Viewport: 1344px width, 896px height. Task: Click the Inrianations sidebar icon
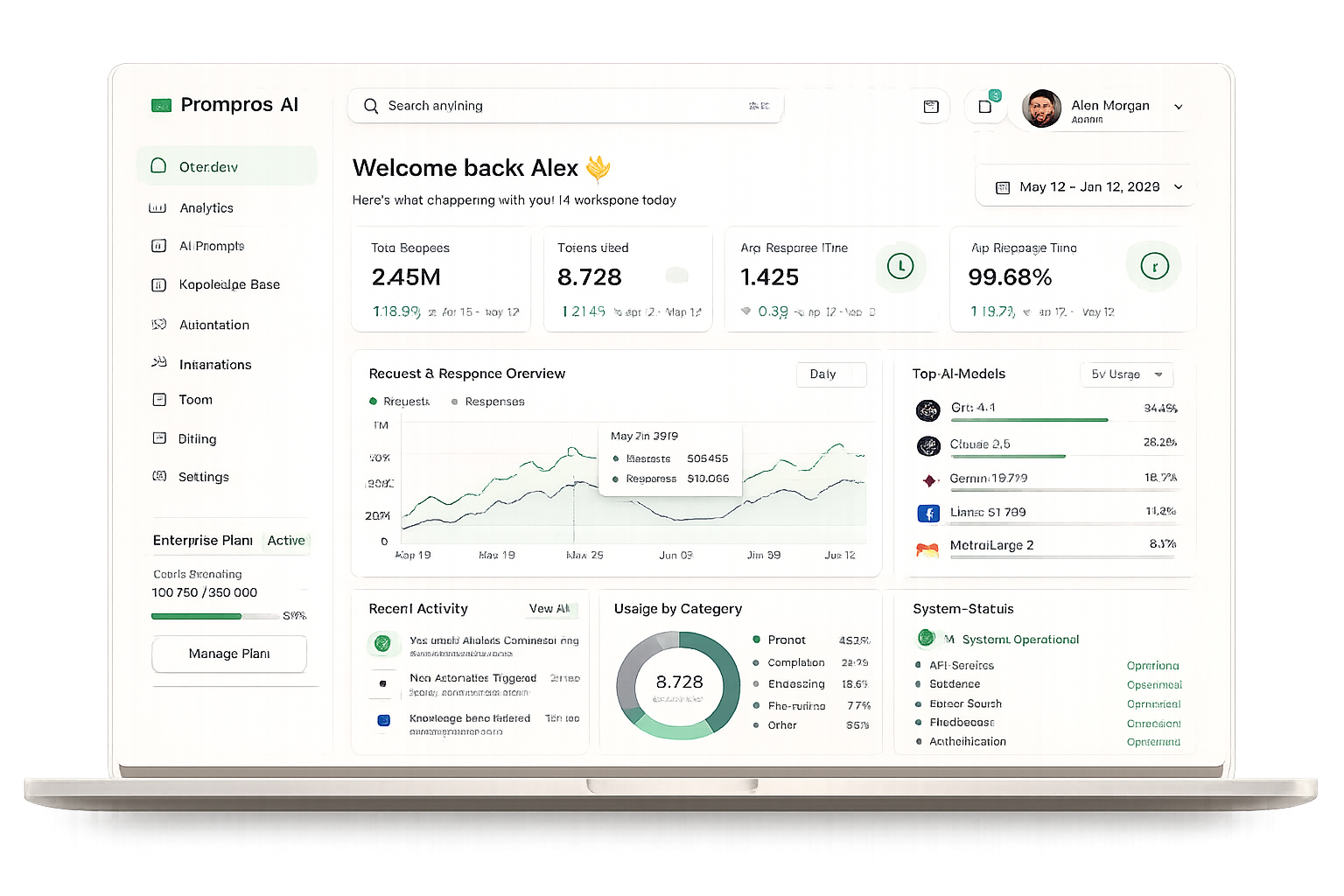[x=159, y=361]
